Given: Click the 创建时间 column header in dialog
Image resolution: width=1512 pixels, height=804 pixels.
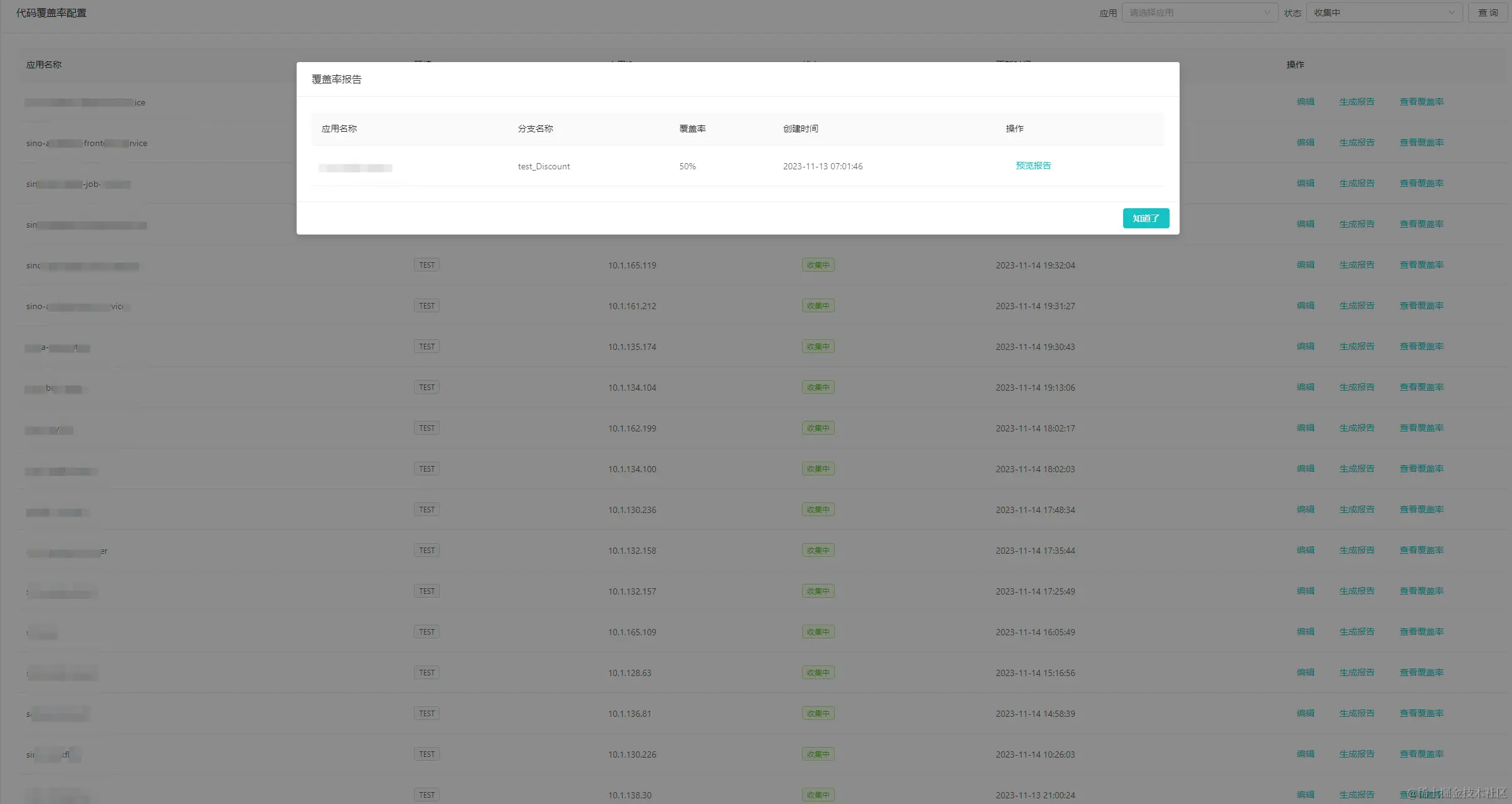Looking at the screenshot, I should [x=800, y=129].
